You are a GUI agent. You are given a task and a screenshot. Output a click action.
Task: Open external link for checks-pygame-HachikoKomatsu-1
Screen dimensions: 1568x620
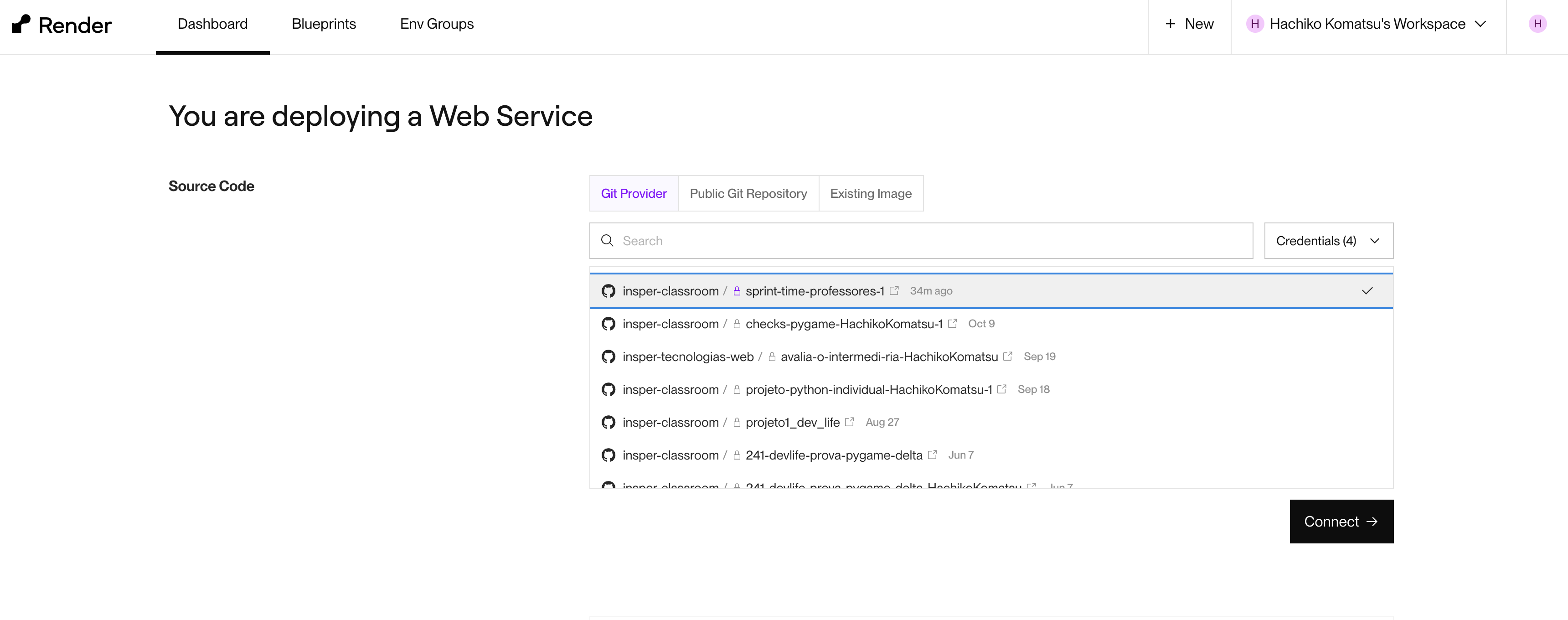click(x=953, y=323)
